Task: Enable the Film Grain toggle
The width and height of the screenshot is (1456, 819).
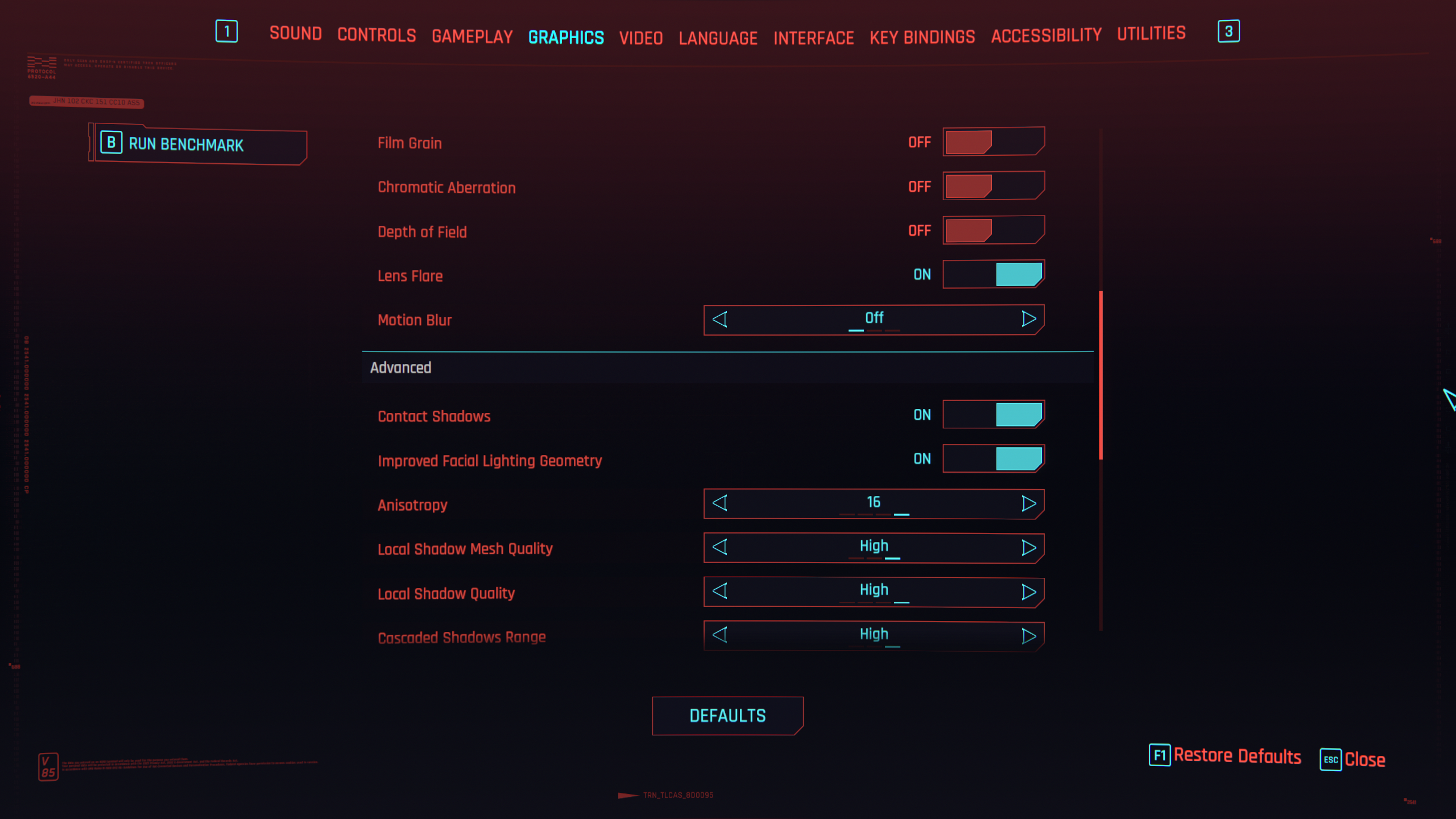Action: pyautogui.click(x=993, y=142)
